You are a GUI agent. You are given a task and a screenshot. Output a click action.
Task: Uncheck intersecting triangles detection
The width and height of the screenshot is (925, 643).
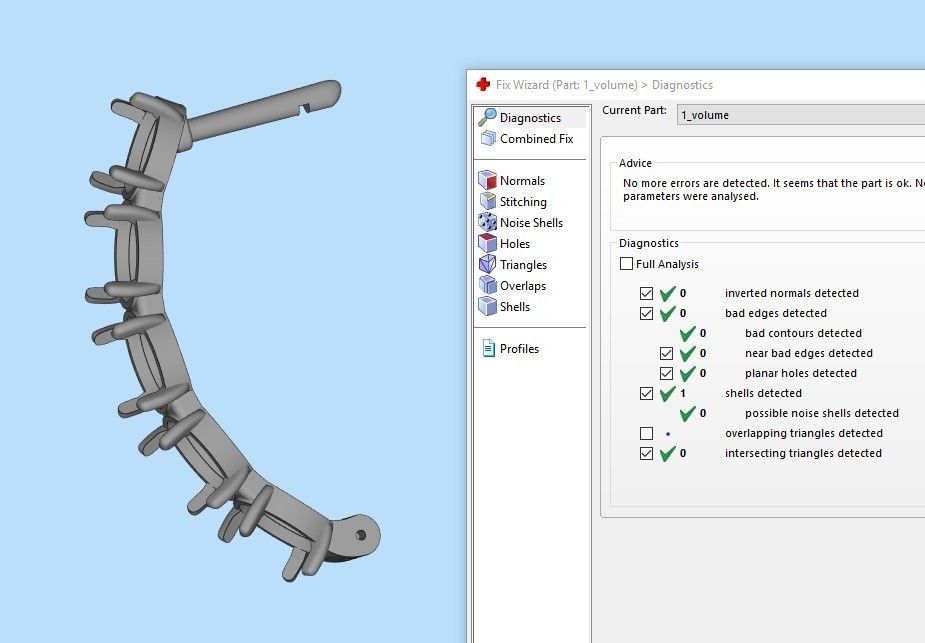tap(647, 454)
